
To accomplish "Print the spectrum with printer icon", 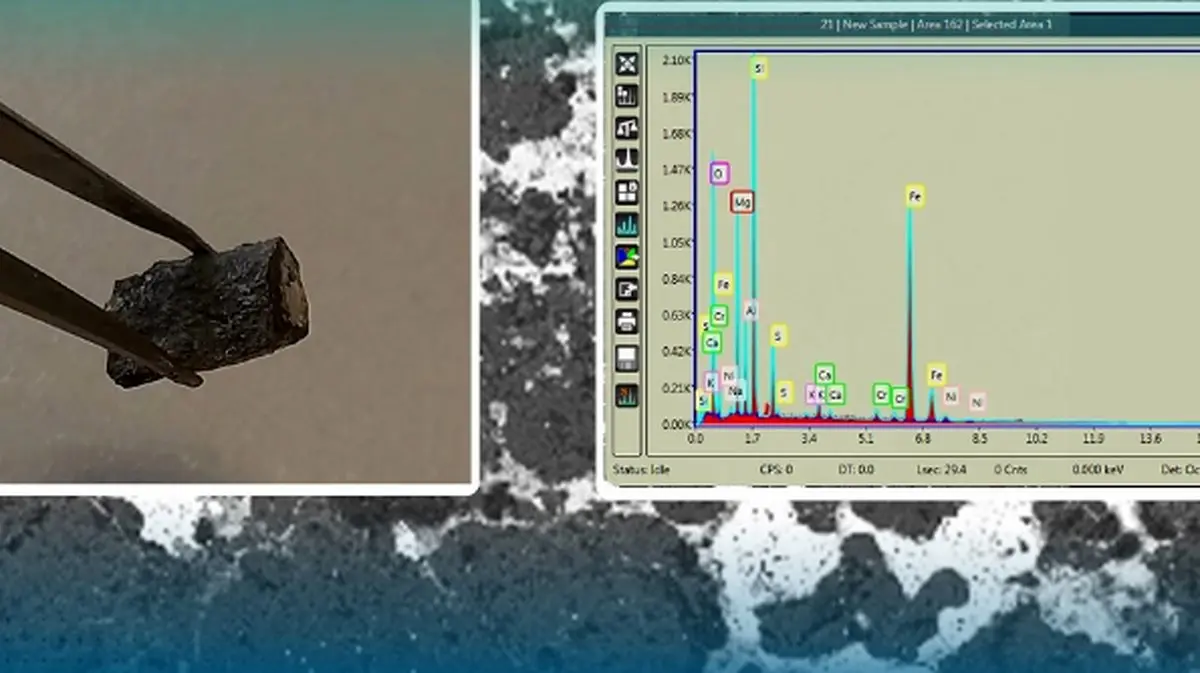I will [x=627, y=322].
